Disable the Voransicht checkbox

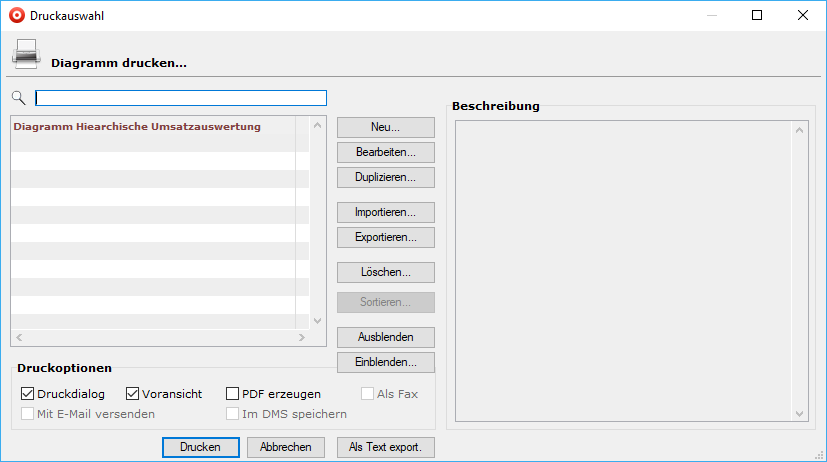pos(133,394)
